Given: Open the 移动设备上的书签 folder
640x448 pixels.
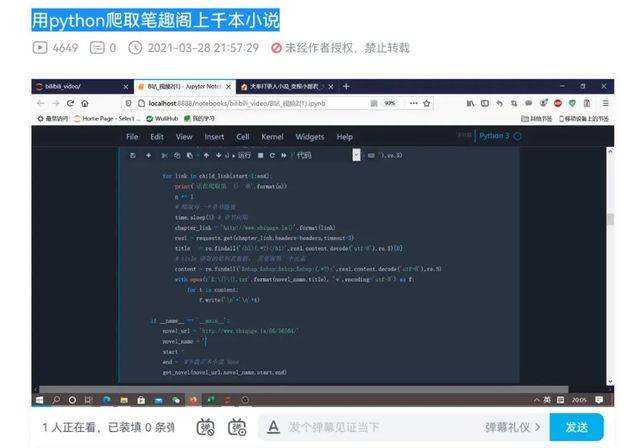Looking at the screenshot, I should point(584,118).
